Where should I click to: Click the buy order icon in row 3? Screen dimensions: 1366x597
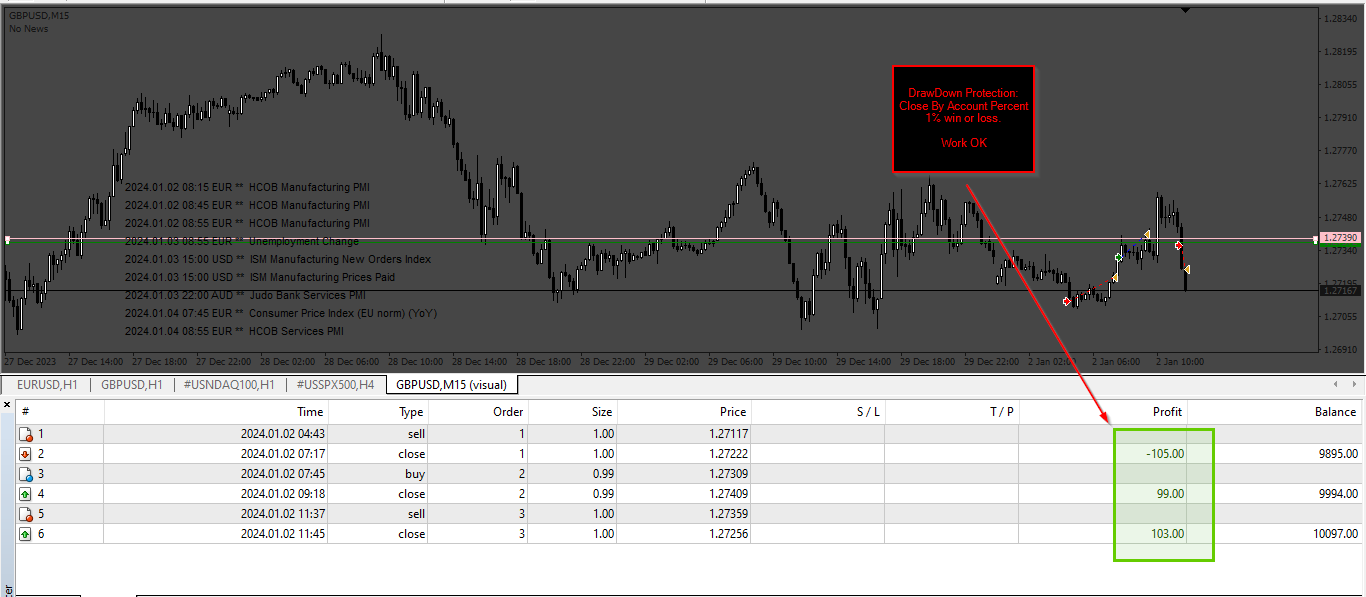click(26, 474)
